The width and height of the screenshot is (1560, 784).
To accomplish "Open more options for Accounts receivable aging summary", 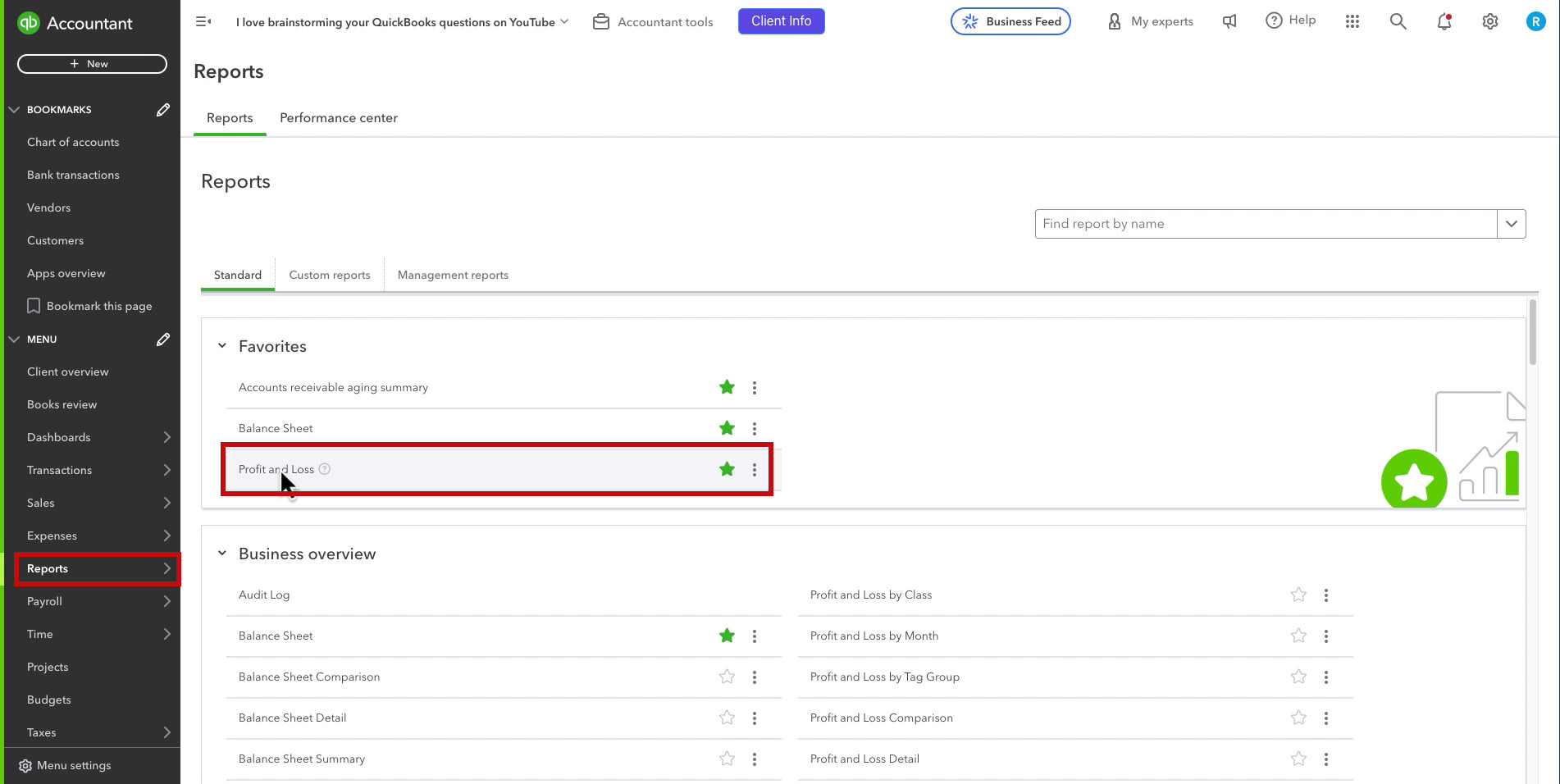I will pos(755,388).
